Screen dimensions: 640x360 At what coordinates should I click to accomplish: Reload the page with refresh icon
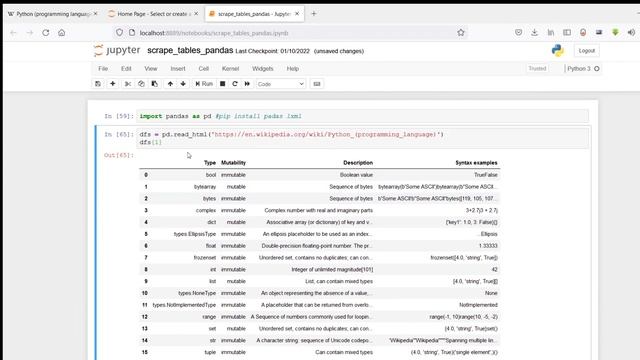pos(46,33)
